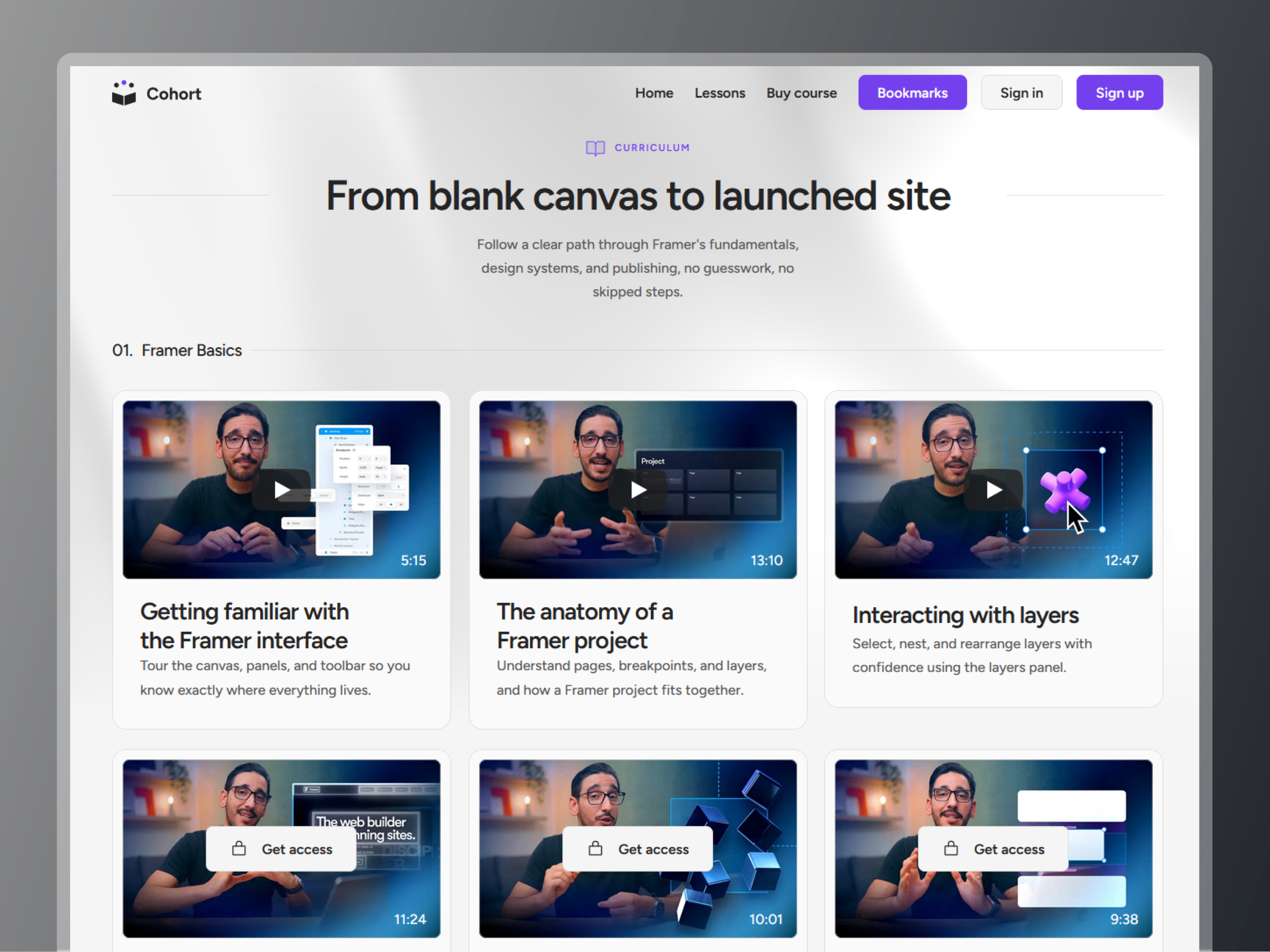Click the lock icon on the 11:24 video
Image resolution: width=1270 pixels, height=952 pixels.
[239, 849]
